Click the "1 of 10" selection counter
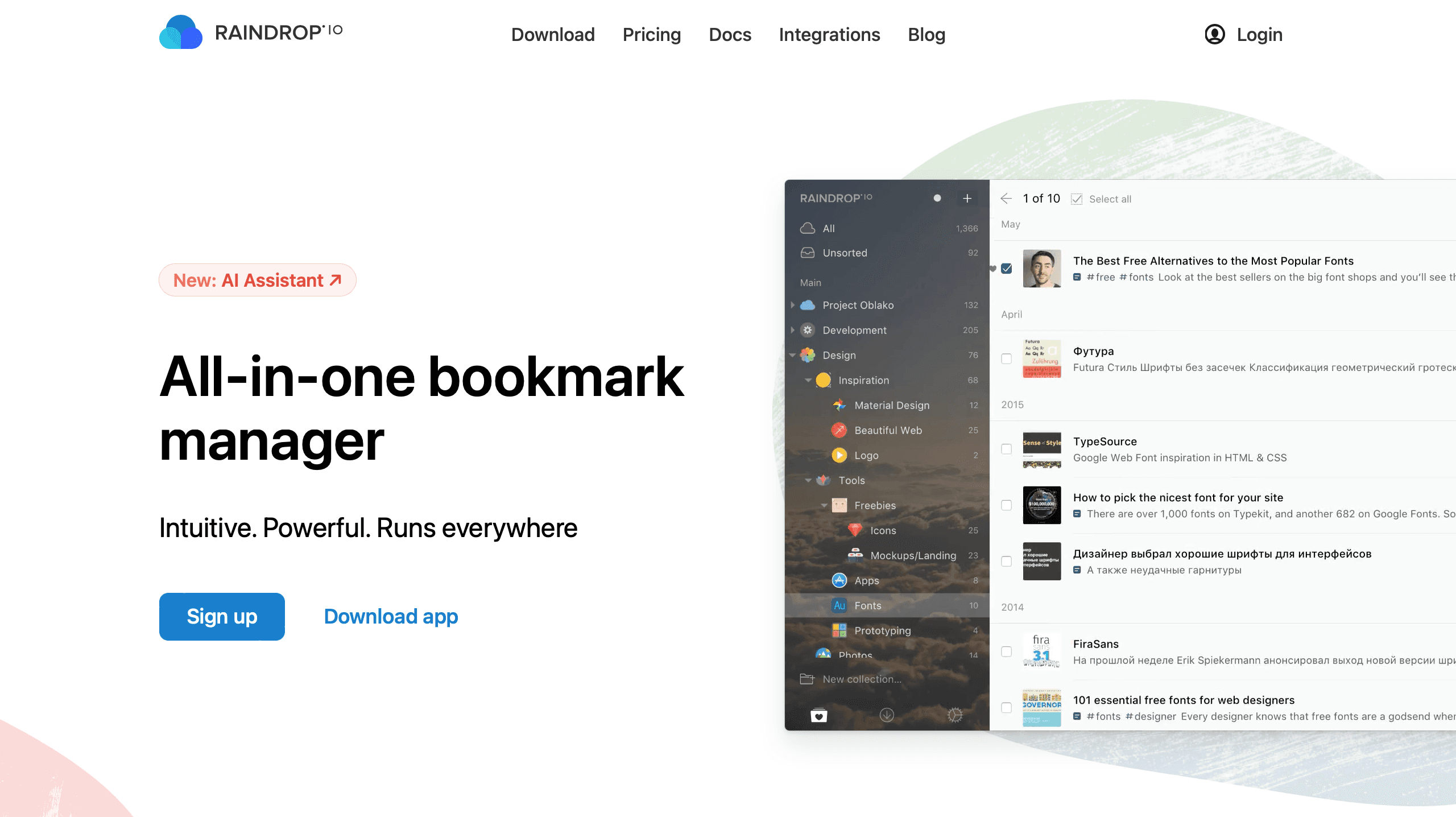The height and width of the screenshot is (817, 1456). [1041, 199]
